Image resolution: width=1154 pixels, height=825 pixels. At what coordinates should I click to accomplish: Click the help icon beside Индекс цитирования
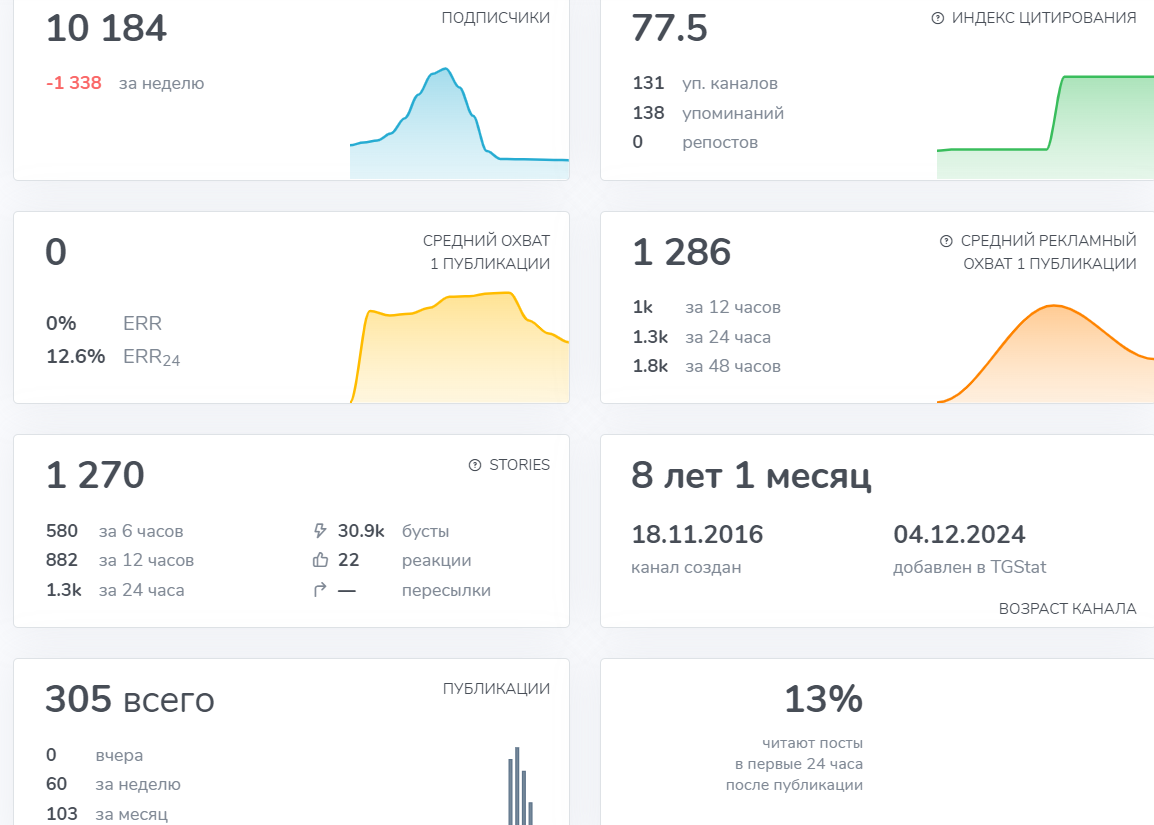click(x=938, y=18)
